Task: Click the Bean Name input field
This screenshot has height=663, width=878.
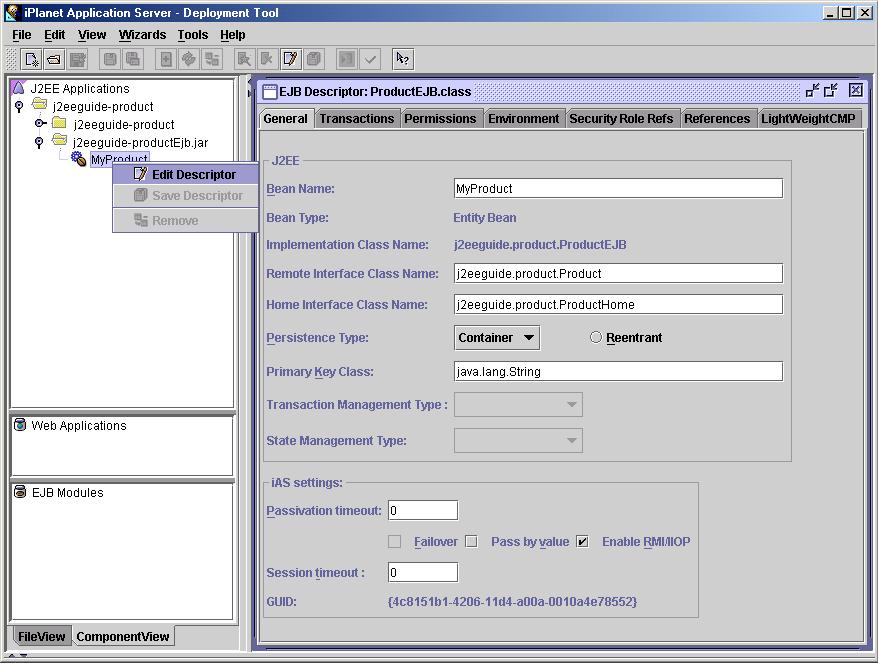Action: coord(618,188)
